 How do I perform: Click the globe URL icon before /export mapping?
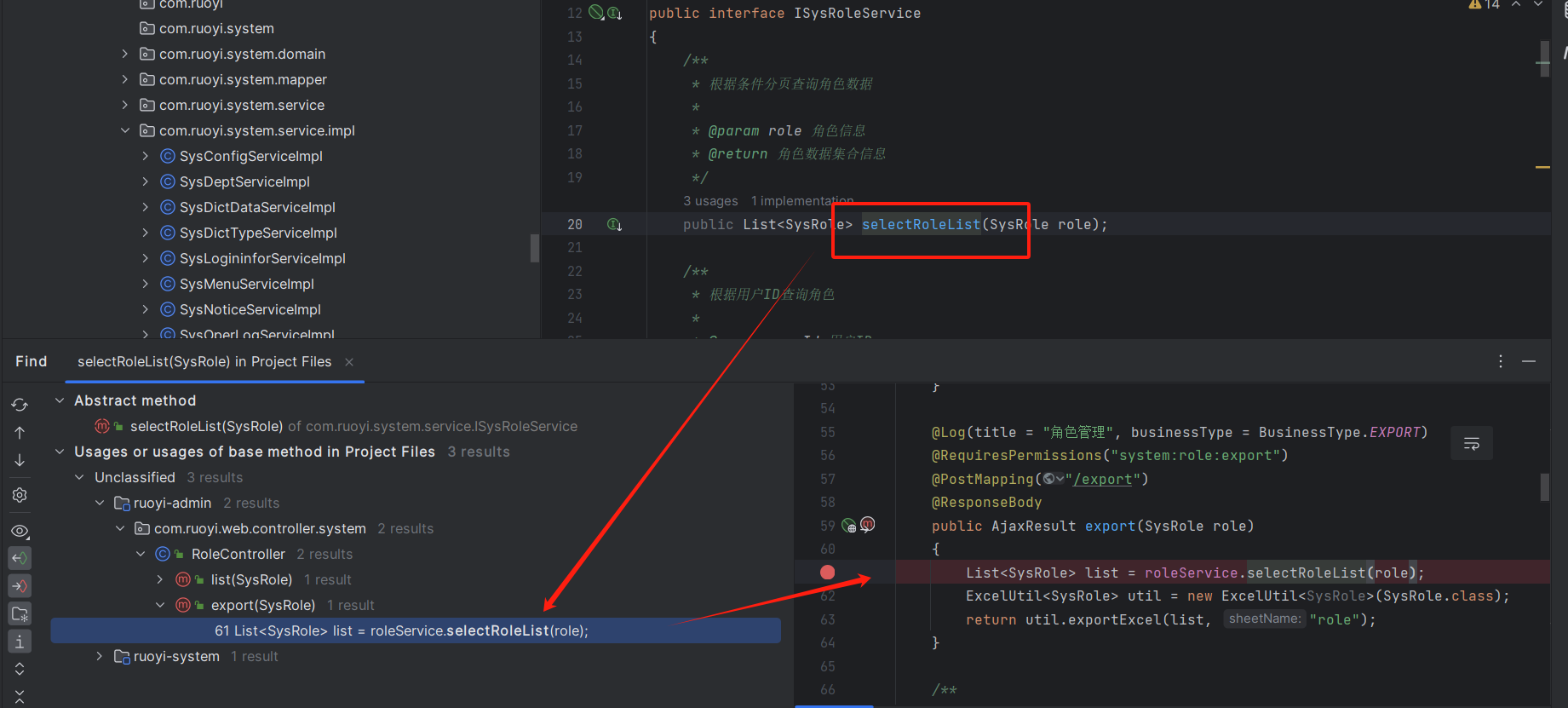1053,479
